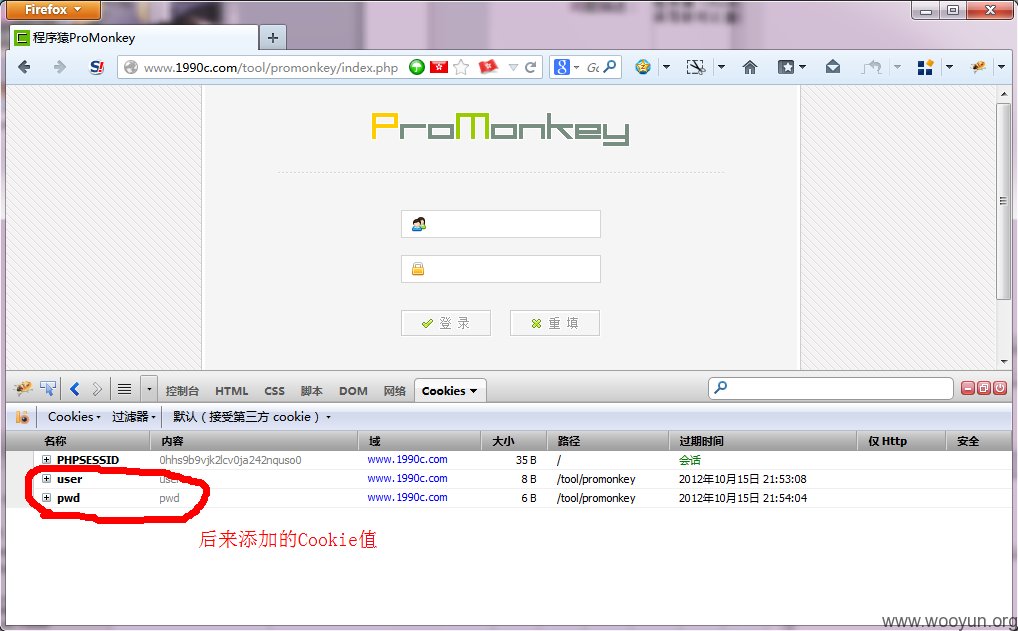Expand the pwd cookie row
Image resolution: width=1018 pixels, height=631 pixels.
[x=46, y=498]
